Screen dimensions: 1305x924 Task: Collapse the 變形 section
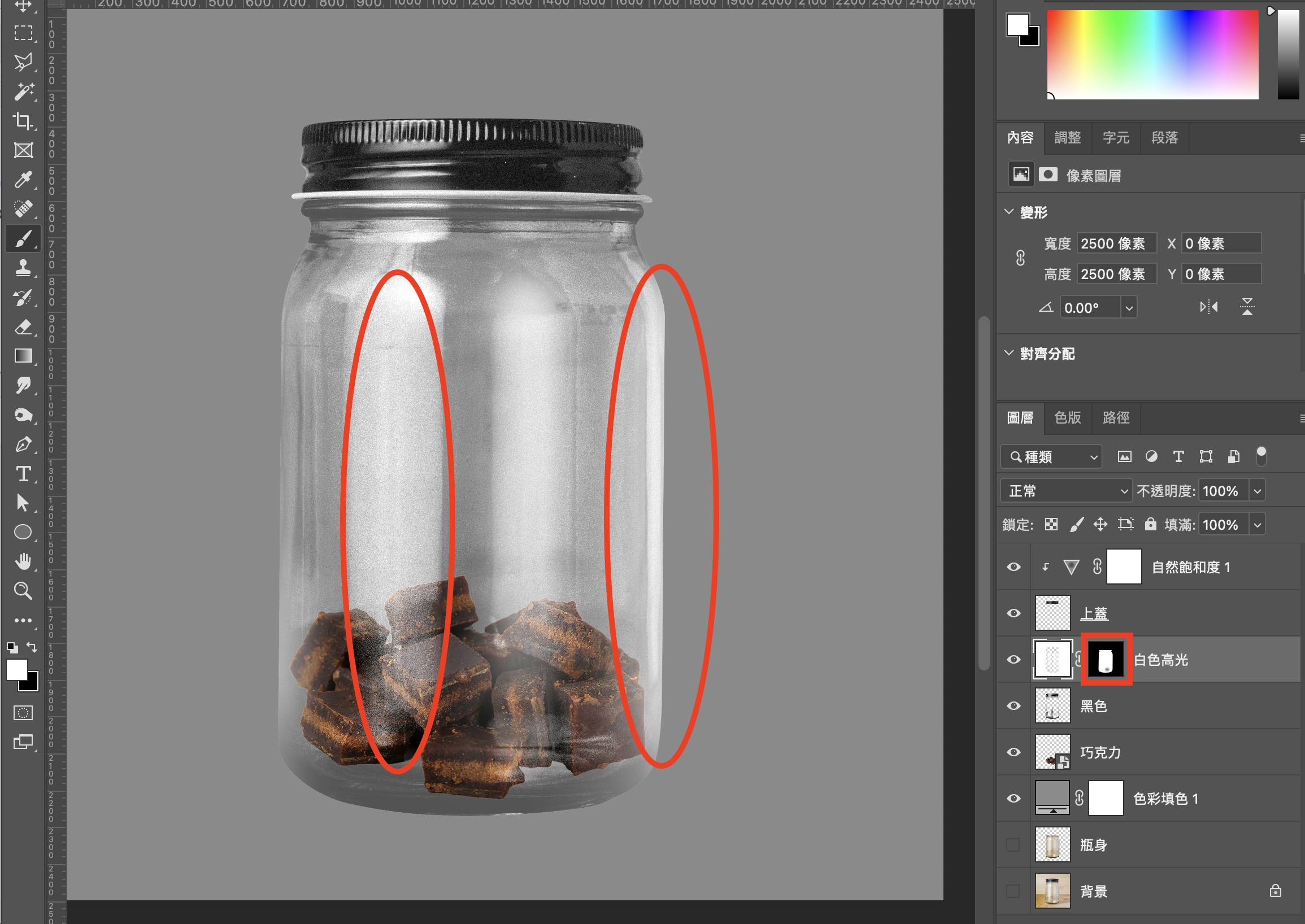point(1009,212)
